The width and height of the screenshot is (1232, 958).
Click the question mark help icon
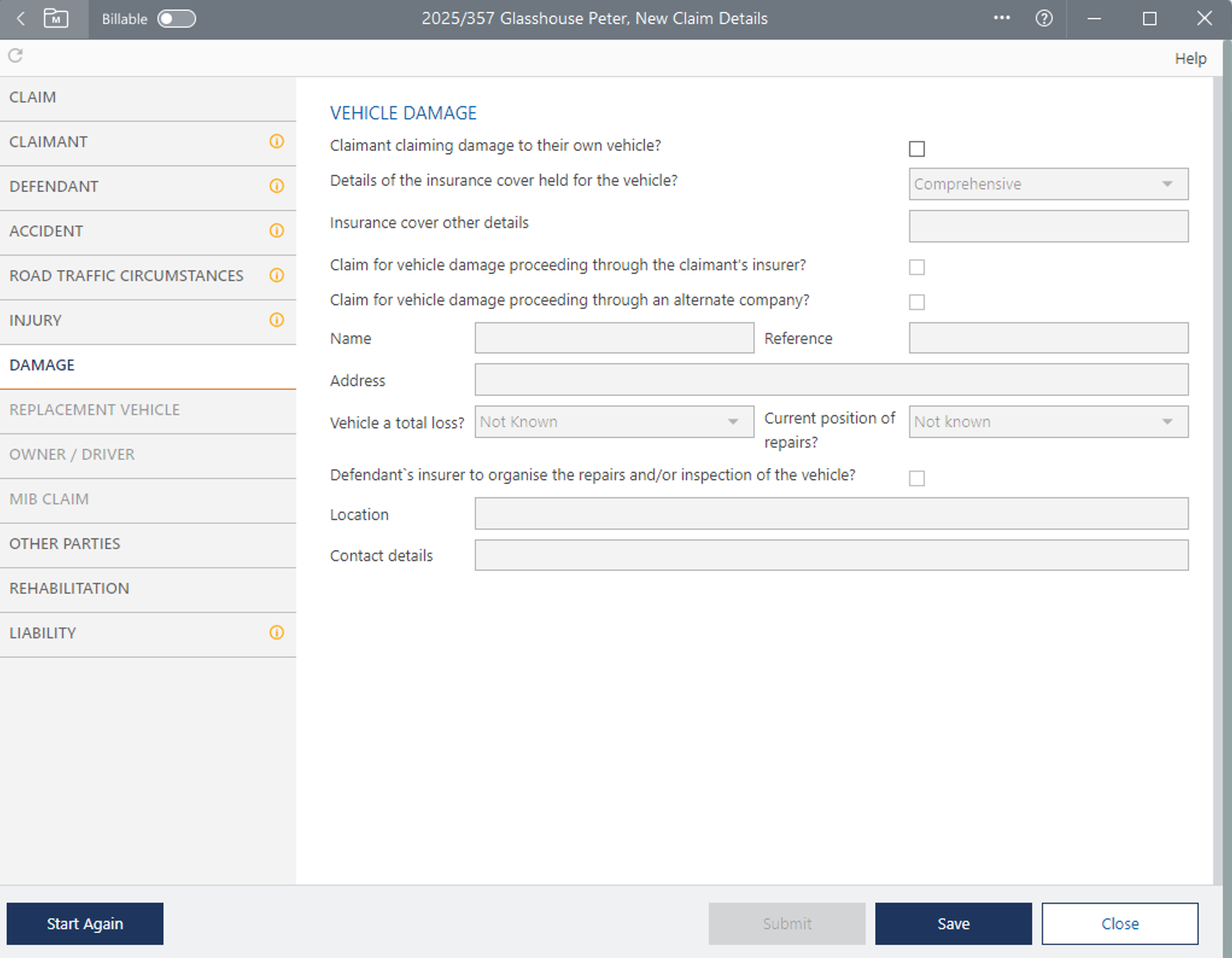coord(1044,18)
